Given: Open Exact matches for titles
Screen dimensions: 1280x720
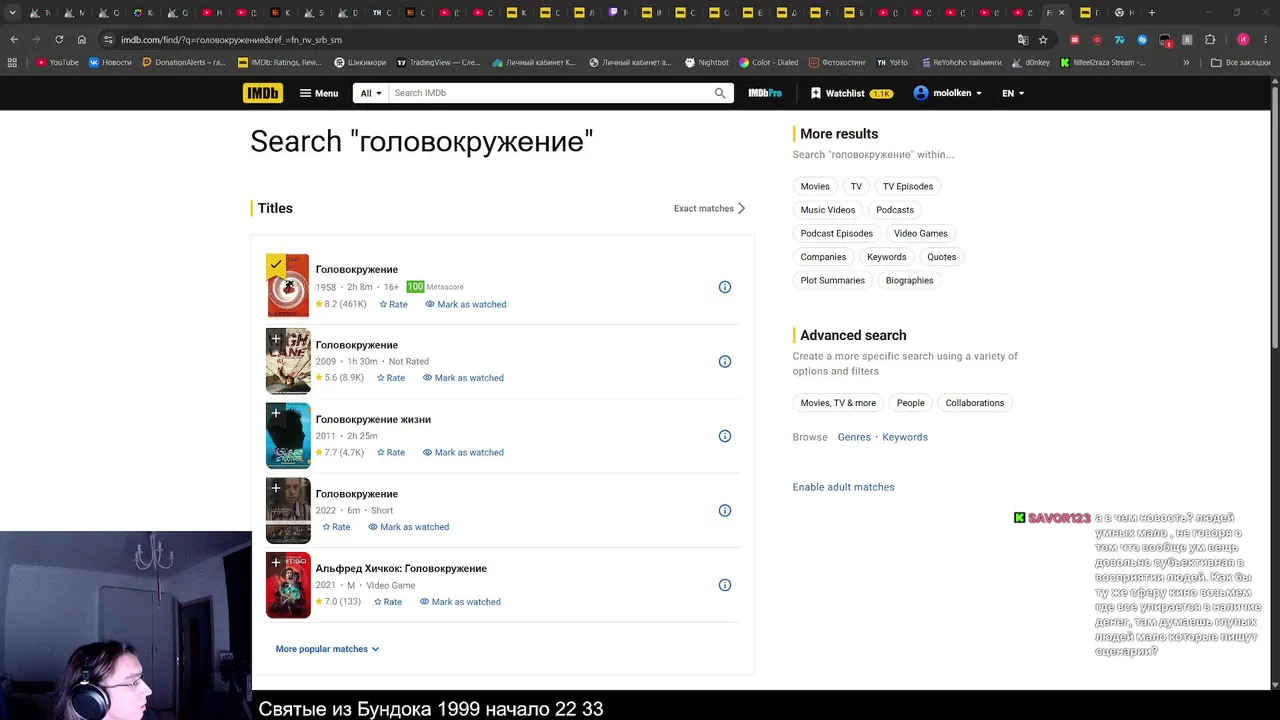Looking at the screenshot, I should [710, 208].
